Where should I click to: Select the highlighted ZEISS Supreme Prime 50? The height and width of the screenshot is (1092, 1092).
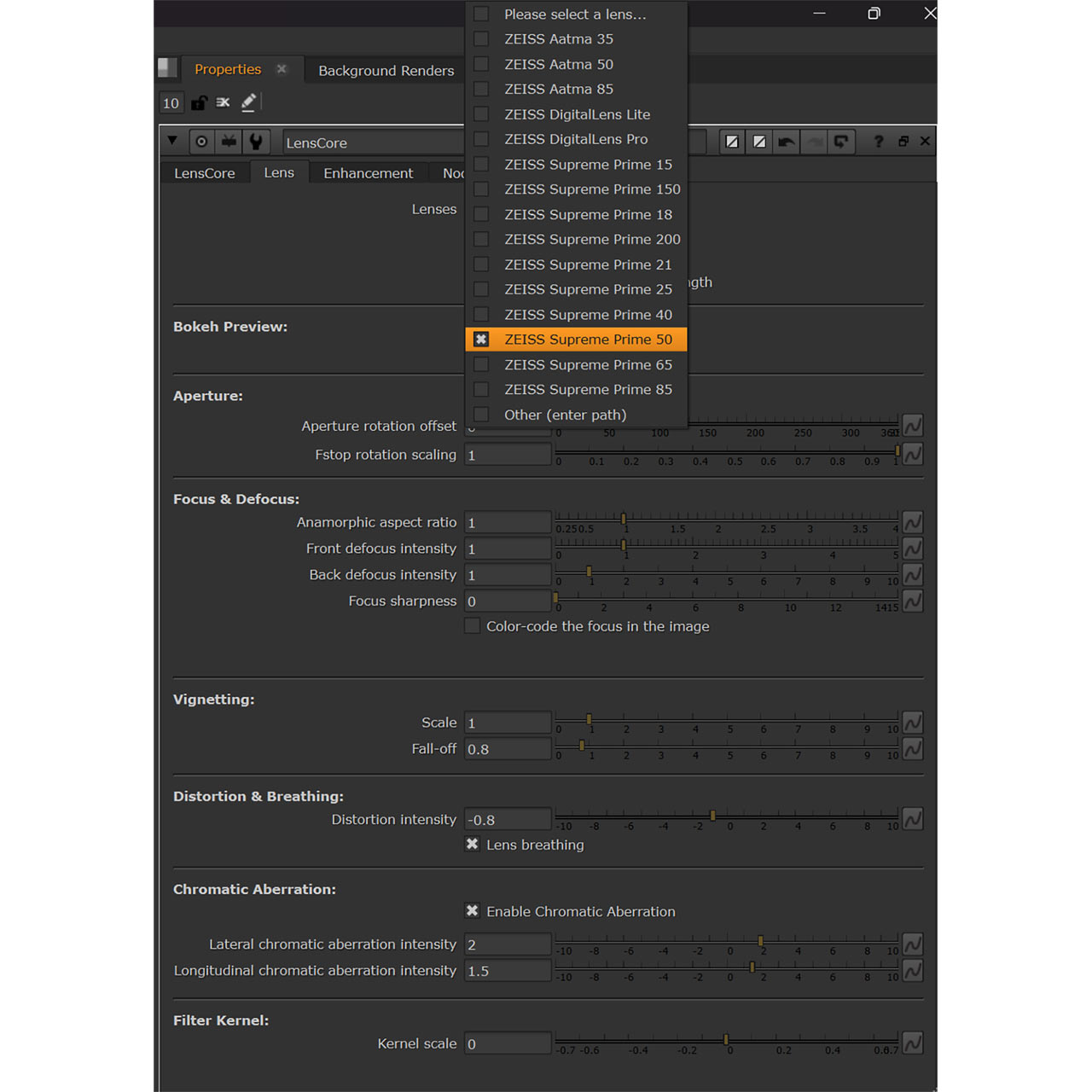coord(576,340)
